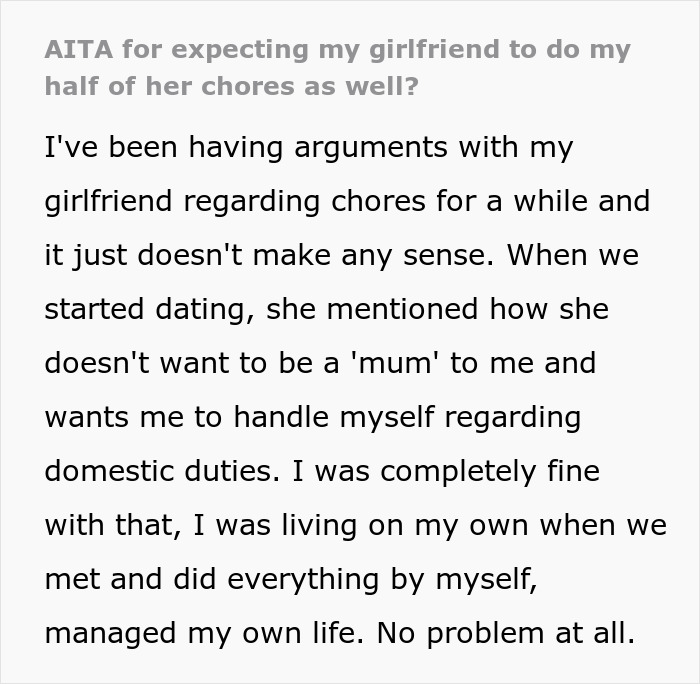The image size is (700, 684).
Task: Click the word "met" starting a line
Action: [70, 578]
